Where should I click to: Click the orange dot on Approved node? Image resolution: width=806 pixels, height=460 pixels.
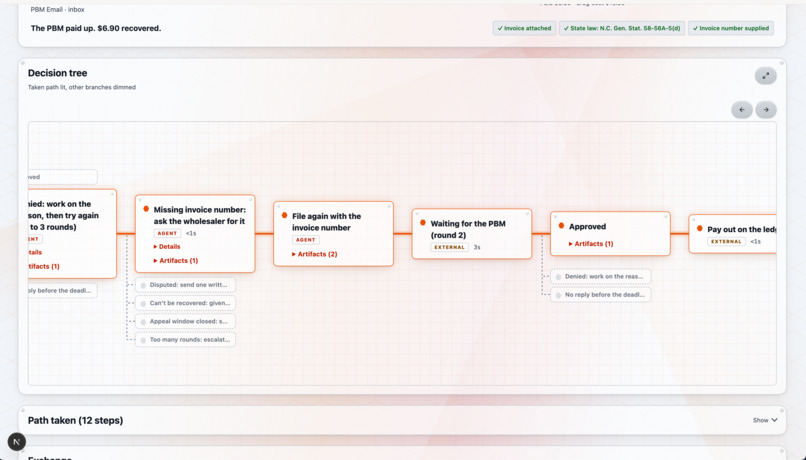pos(561,226)
